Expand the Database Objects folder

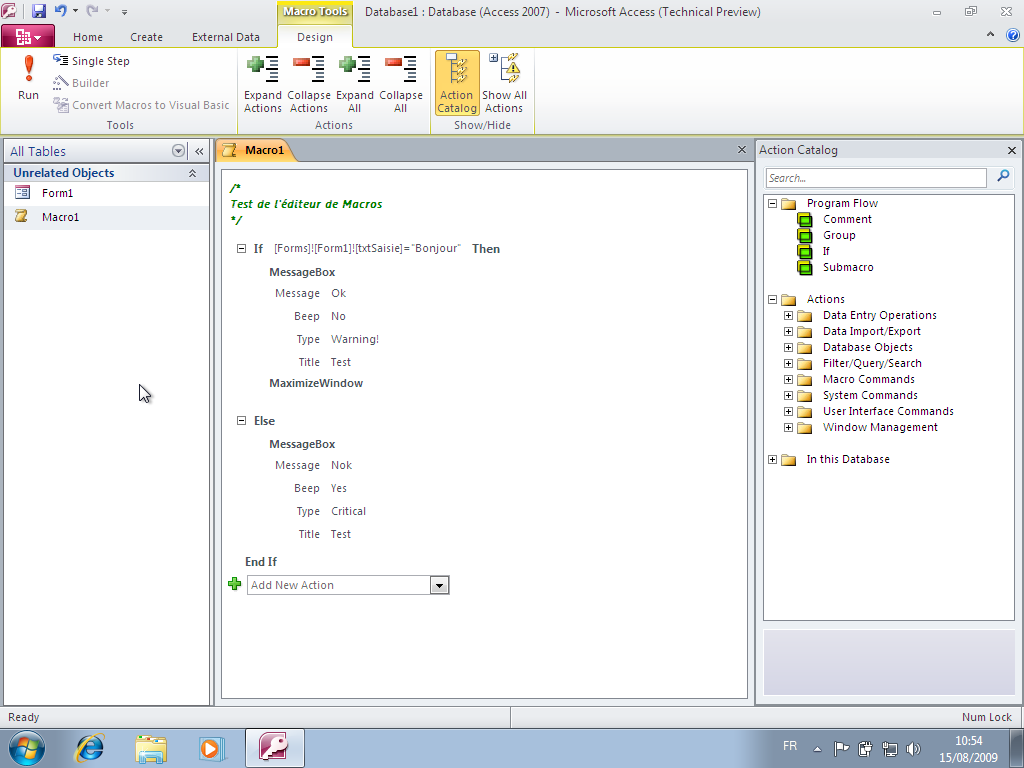(x=788, y=347)
